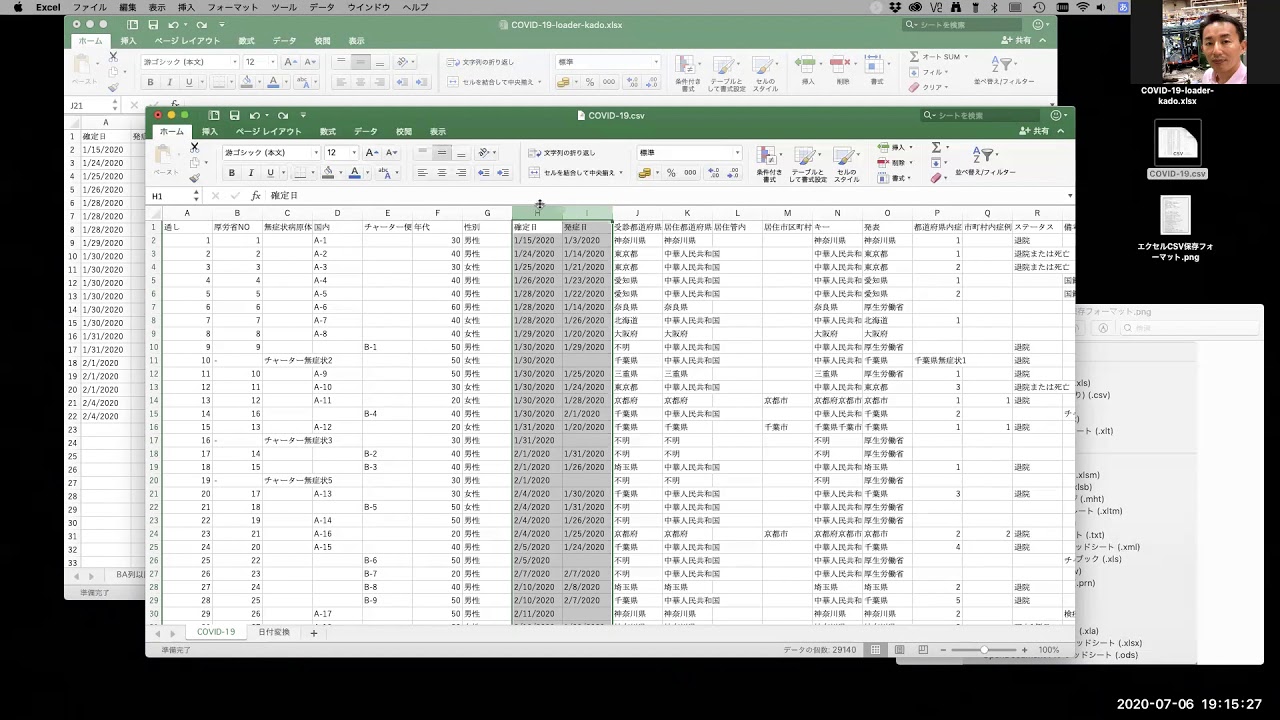
Task: Click the Save icon in COVID-19.csv window
Action: point(234,115)
